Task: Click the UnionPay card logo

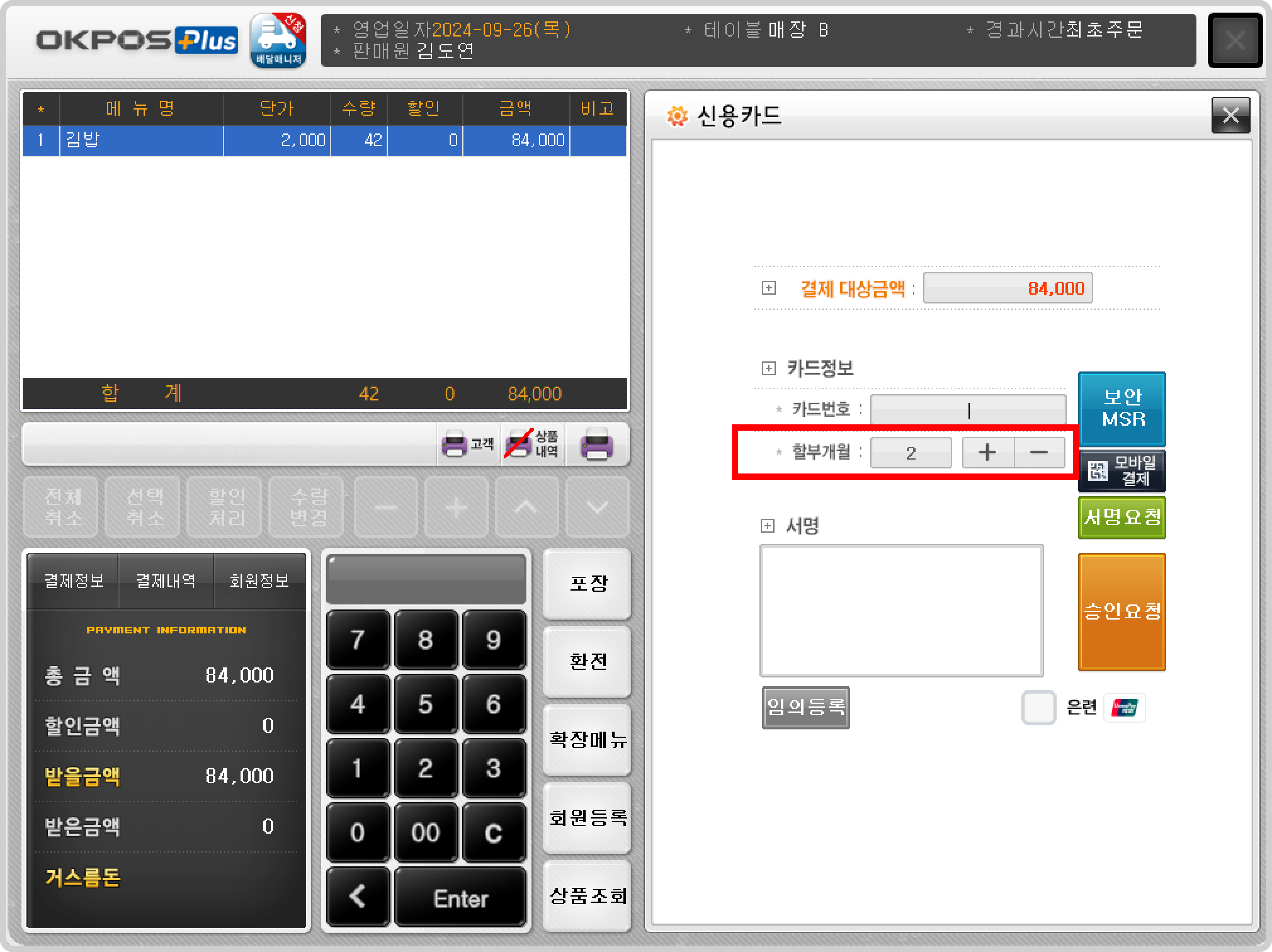Action: pyautogui.click(x=1124, y=707)
